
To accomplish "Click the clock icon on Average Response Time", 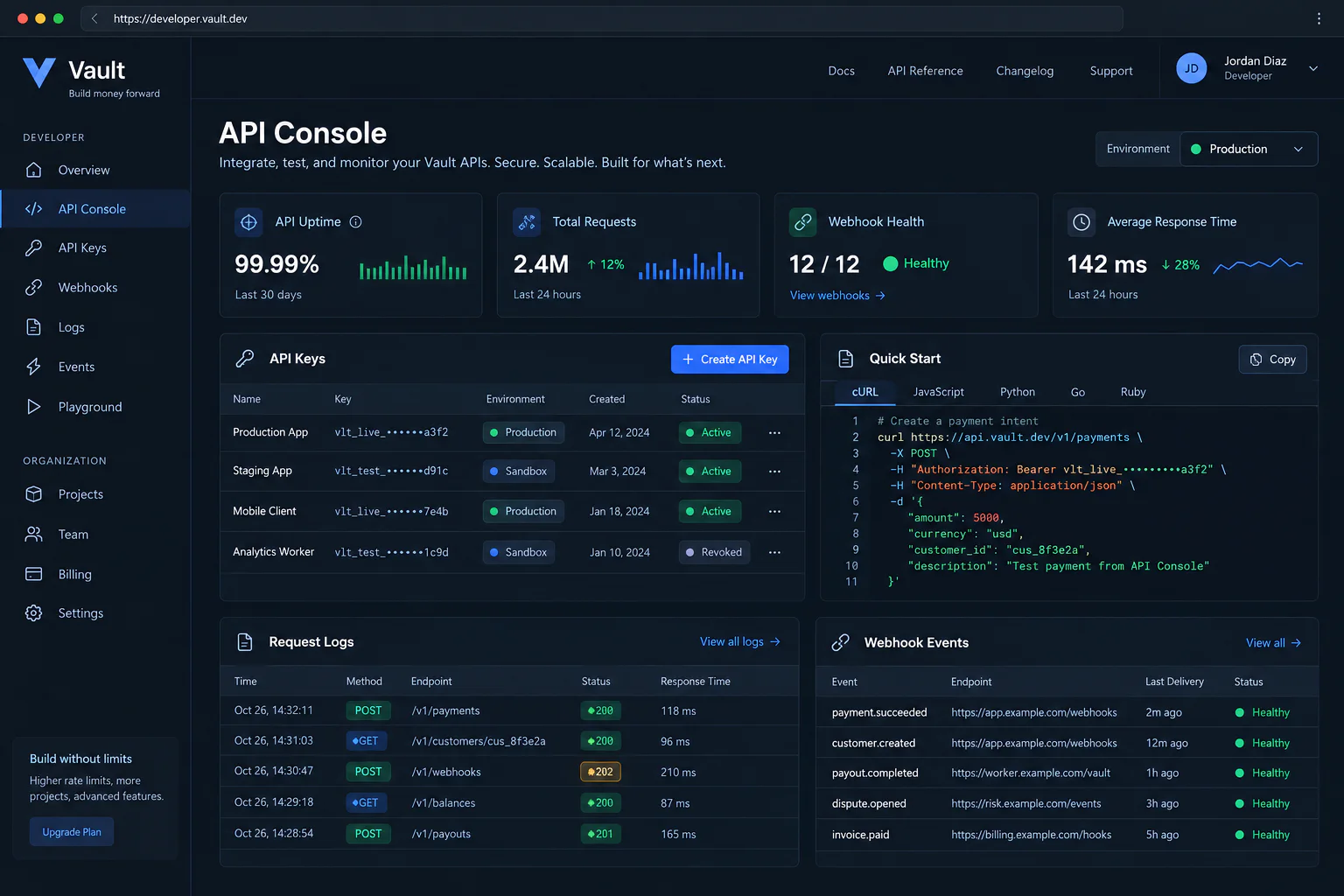I will pyautogui.click(x=1081, y=222).
